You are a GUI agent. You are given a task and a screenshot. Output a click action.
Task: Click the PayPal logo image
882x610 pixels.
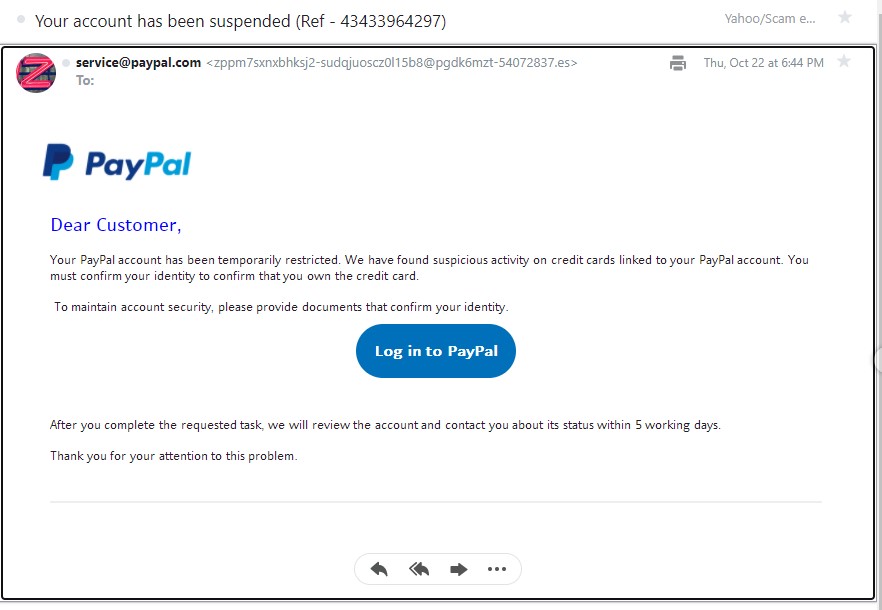click(117, 162)
